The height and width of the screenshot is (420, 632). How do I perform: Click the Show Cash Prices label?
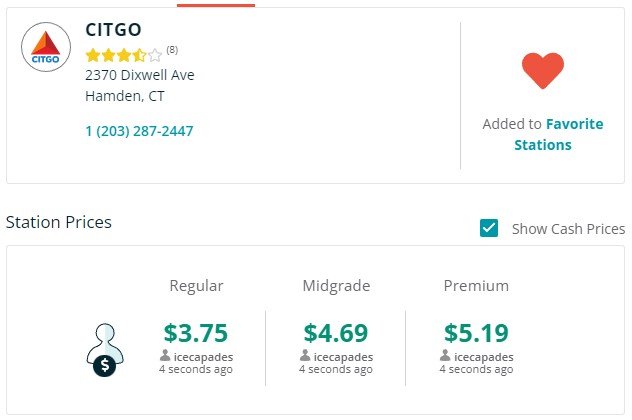tap(568, 229)
